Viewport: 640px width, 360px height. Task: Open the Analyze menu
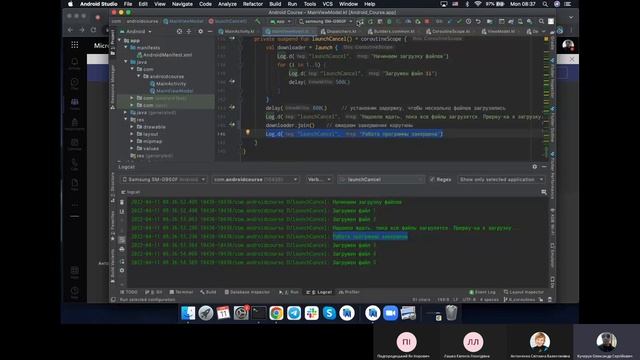coord(227,4)
